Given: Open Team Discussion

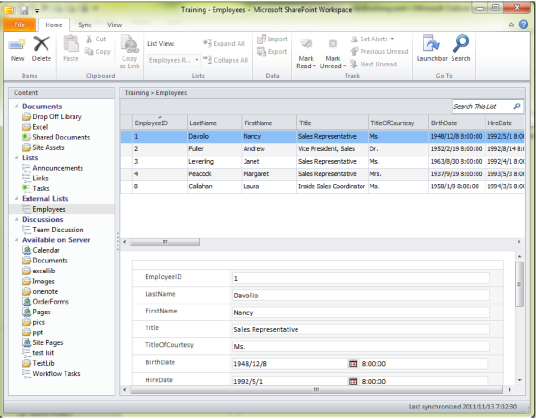Looking at the screenshot, I should (x=53, y=230).
